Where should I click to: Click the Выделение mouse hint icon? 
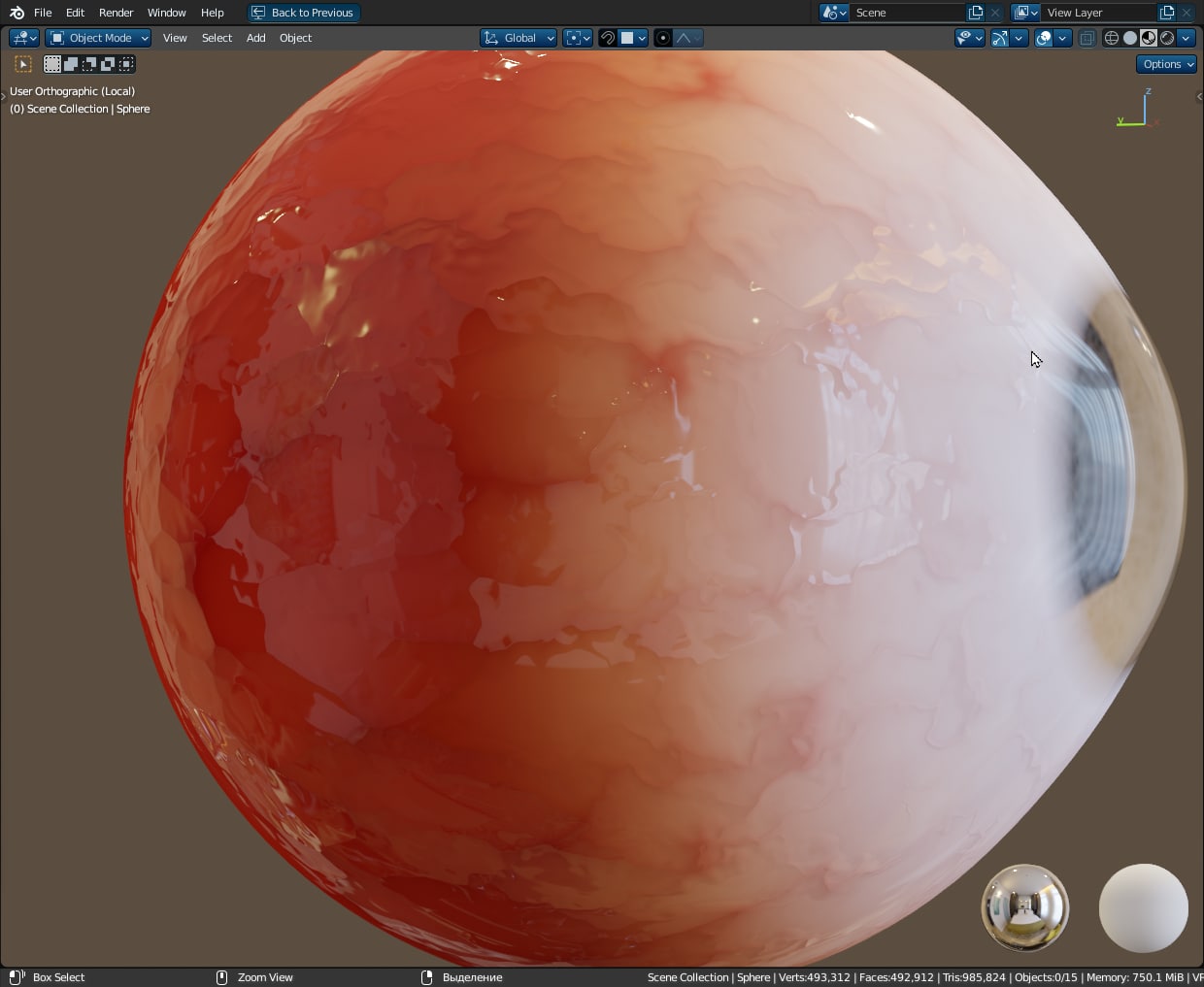click(x=426, y=977)
